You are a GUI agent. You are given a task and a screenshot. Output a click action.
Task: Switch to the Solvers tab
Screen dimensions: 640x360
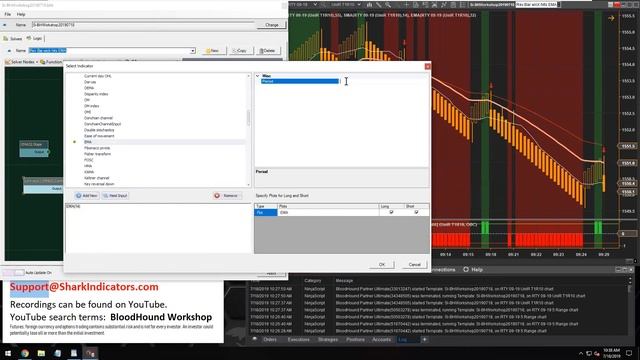click(13, 39)
